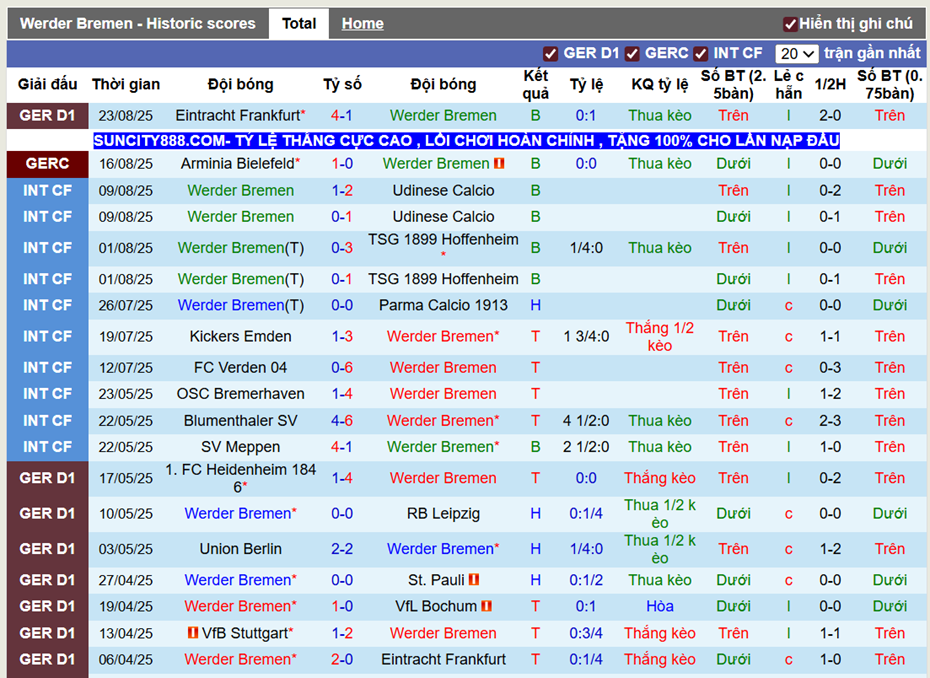Open Union Berlin team link
Viewport: 930px width, 678px height.
240,549
